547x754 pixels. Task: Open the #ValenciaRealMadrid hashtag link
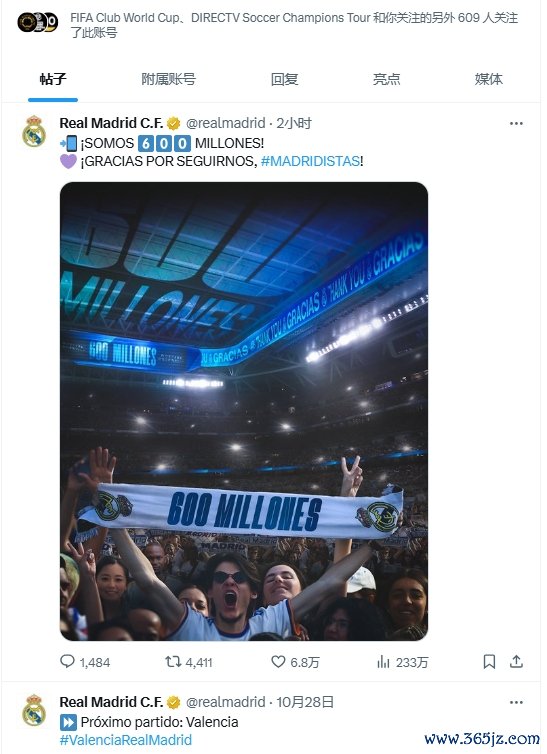125,740
